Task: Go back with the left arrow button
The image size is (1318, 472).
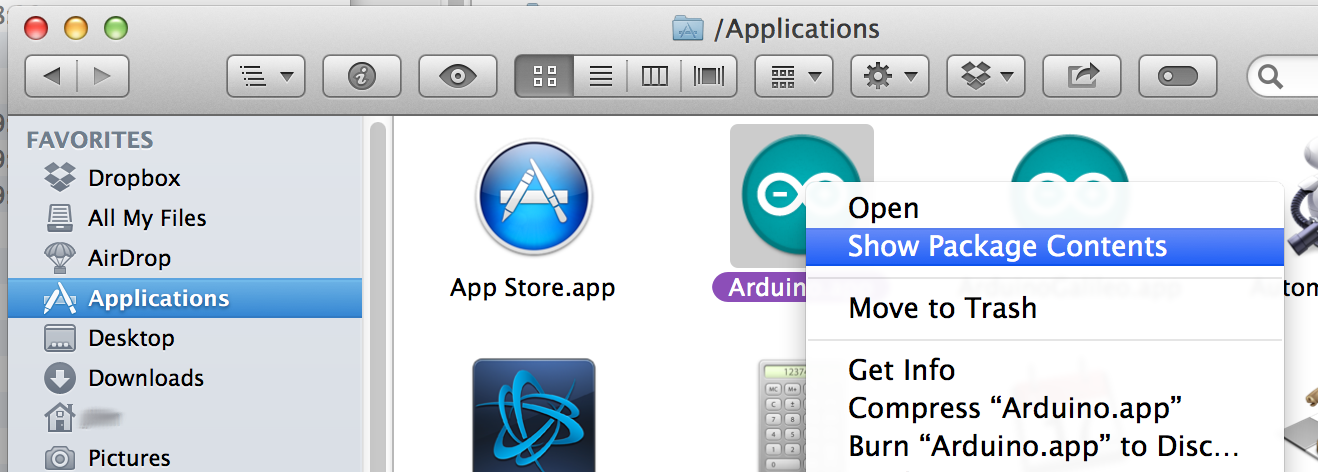Action: point(52,75)
